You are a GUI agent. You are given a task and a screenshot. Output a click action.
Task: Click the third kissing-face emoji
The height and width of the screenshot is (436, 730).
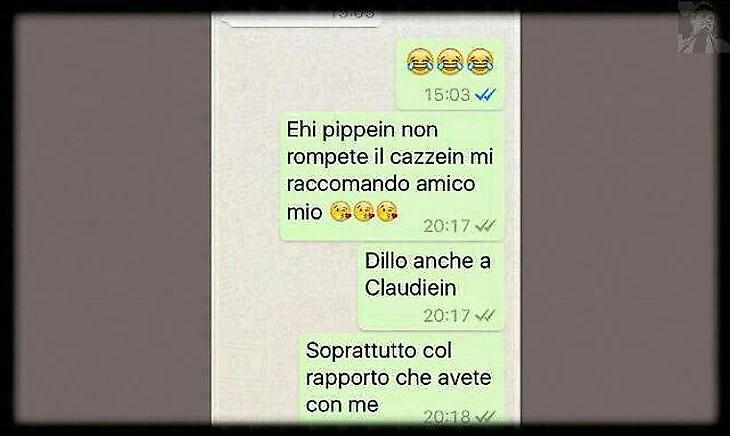387,212
